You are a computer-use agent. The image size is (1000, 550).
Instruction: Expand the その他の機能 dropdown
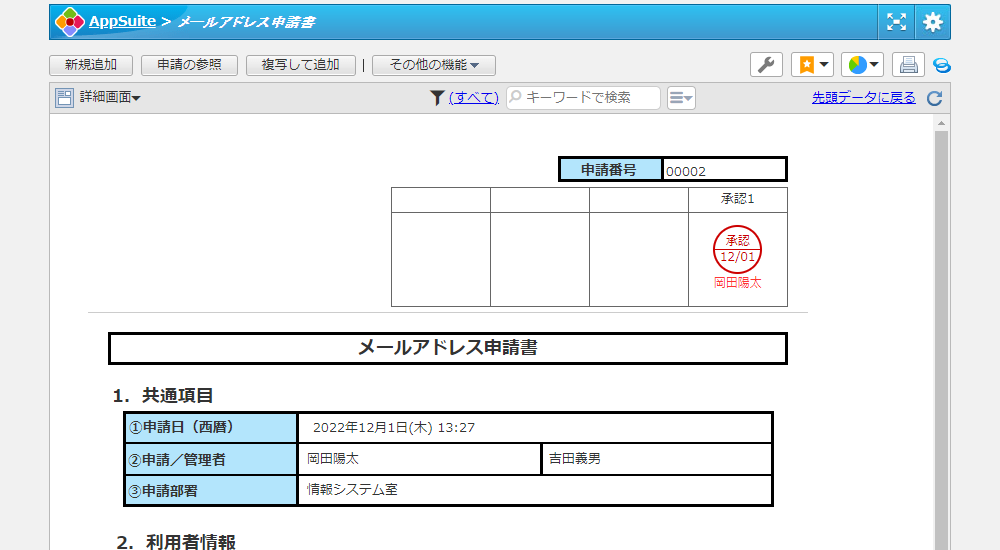[x=434, y=65]
